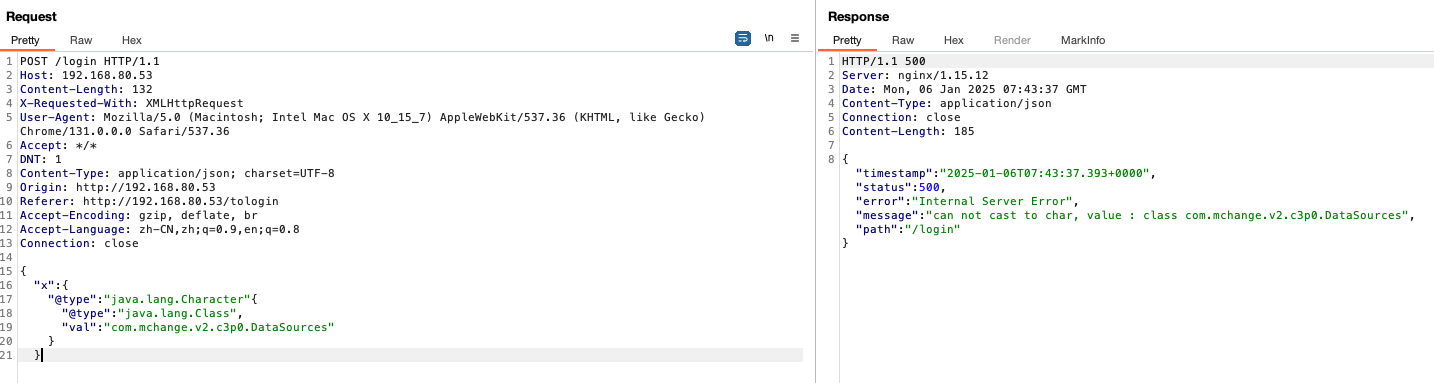Click the response Date header line
This screenshot has width=1434, height=383.
[964, 89]
